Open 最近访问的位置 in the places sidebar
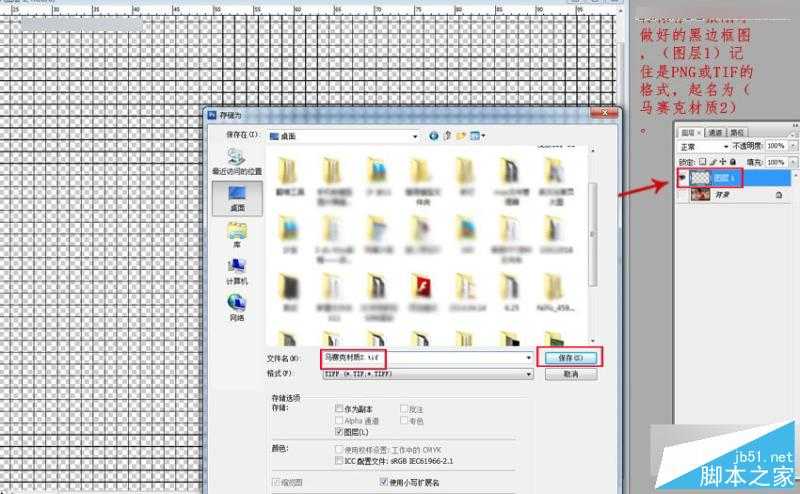This screenshot has width=800, height=494. coord(237,162)
